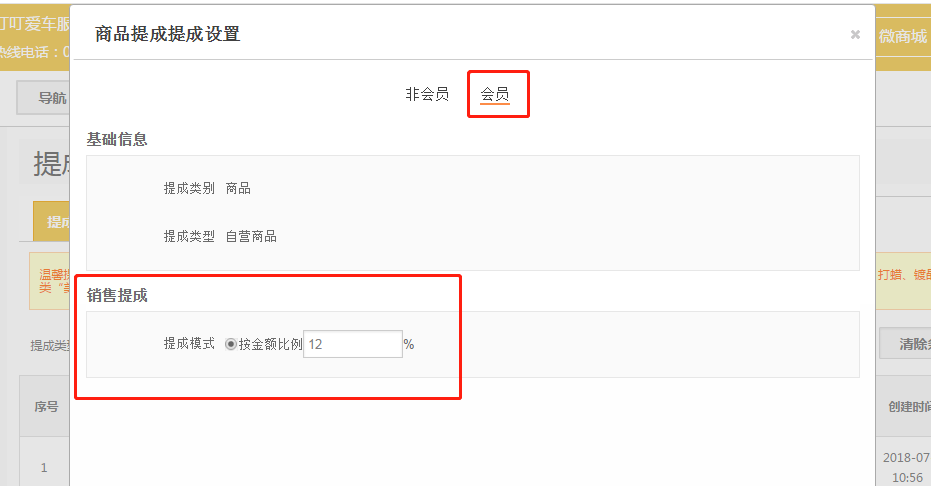Click the 提成类别 value 商品
The width and height of the screenshot is (931, 486).
[x=238, y=188]
